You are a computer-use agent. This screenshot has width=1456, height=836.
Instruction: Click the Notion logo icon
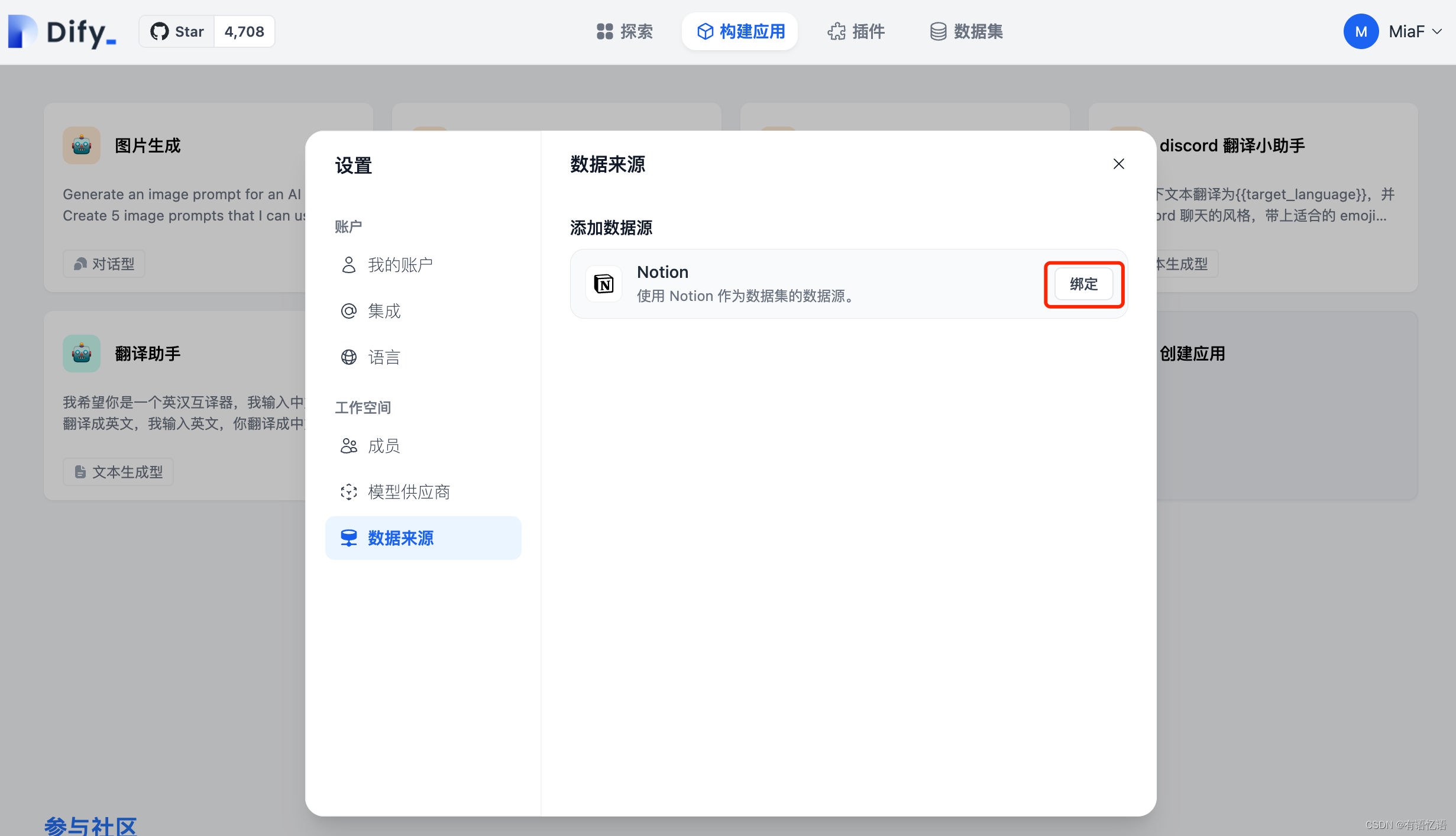[604, 284]
